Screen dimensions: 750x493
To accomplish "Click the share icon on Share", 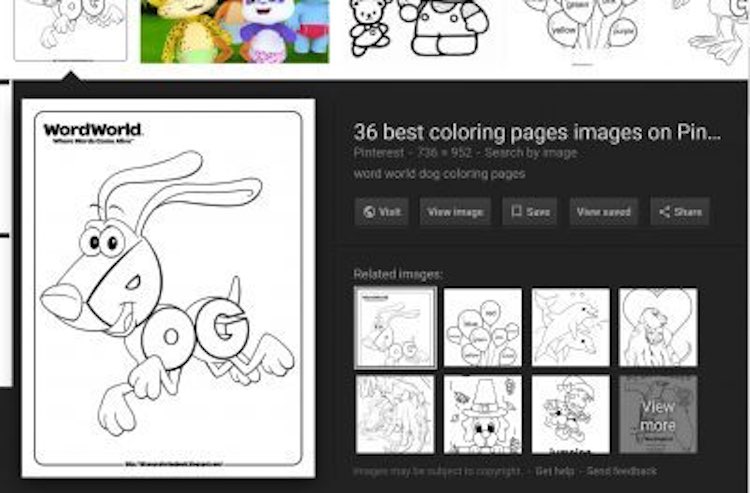I will (x=664, y=212).
